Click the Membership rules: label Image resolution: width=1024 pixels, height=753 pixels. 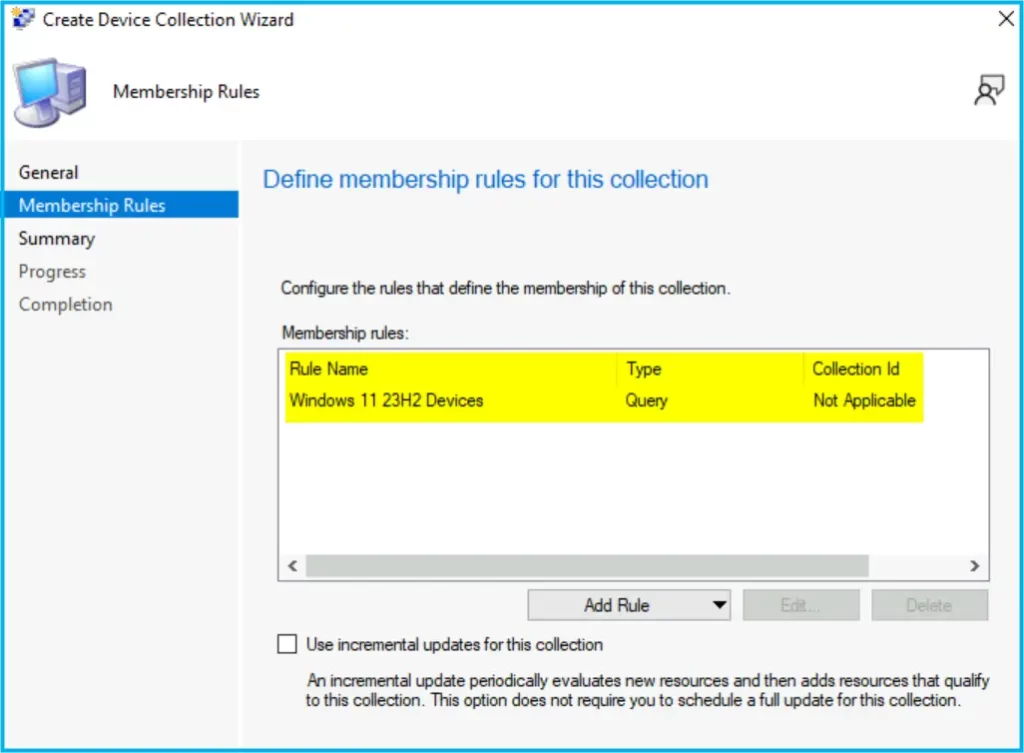345,333
